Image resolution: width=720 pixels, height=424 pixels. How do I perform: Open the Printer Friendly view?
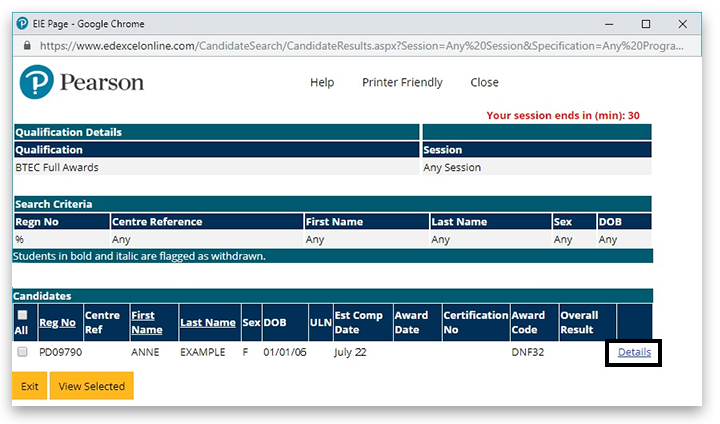(x=402, y=82)
